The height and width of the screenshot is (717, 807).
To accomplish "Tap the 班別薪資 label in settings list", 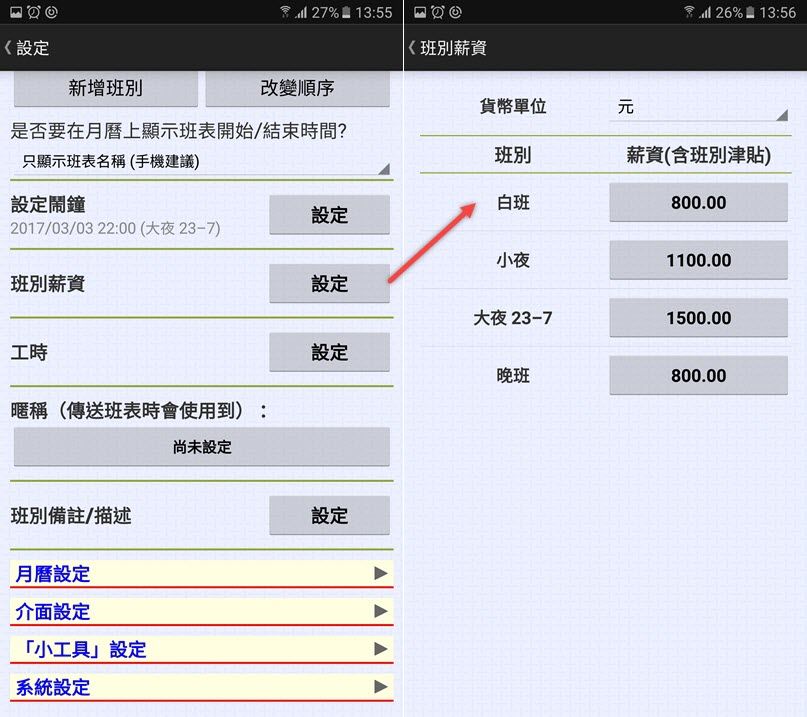I will [48, 284].
